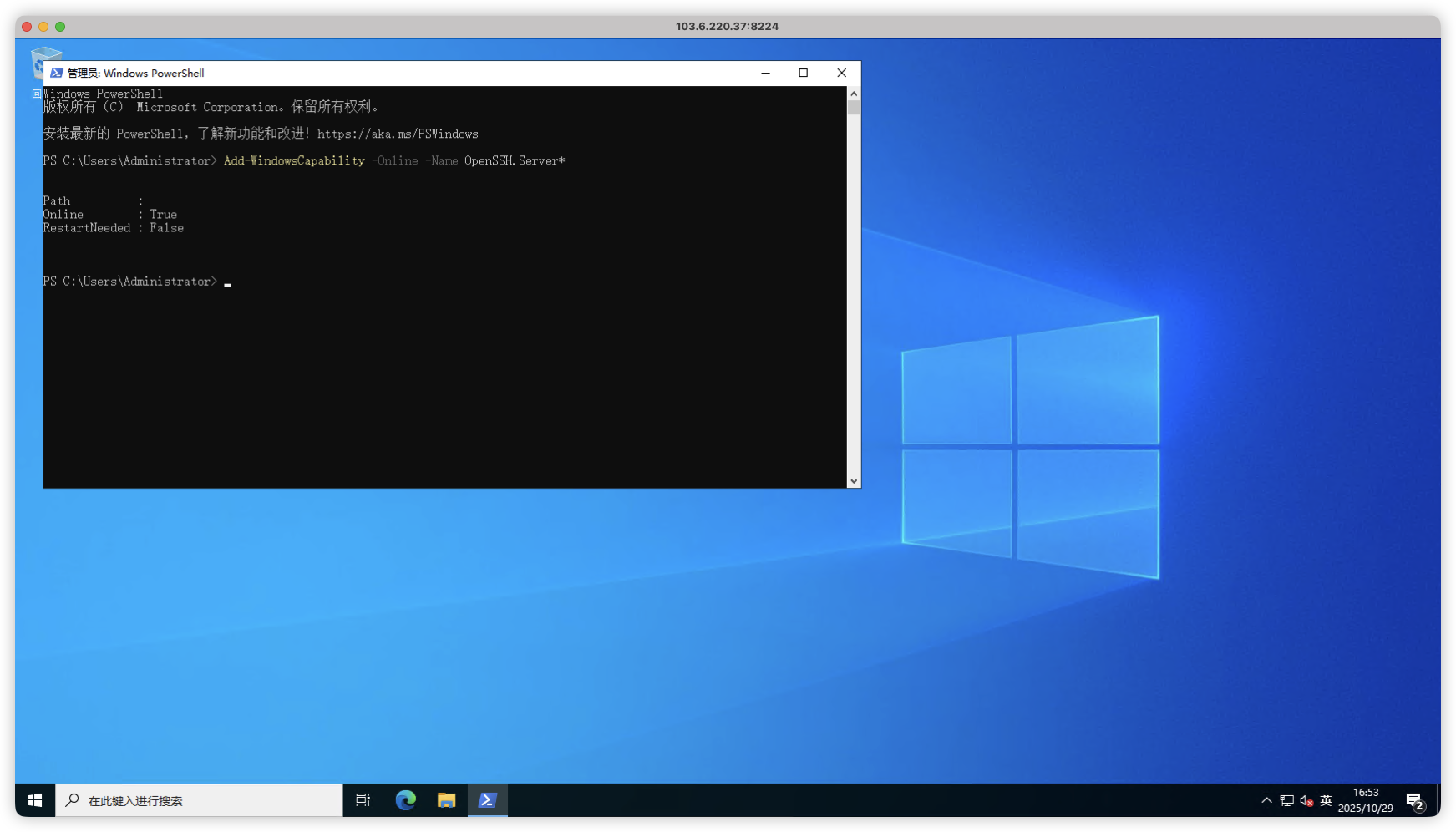Viewport: 1456px width, 832px height.
Task: Open File Explorer from the taskbar
Action: tap(447, 800)
